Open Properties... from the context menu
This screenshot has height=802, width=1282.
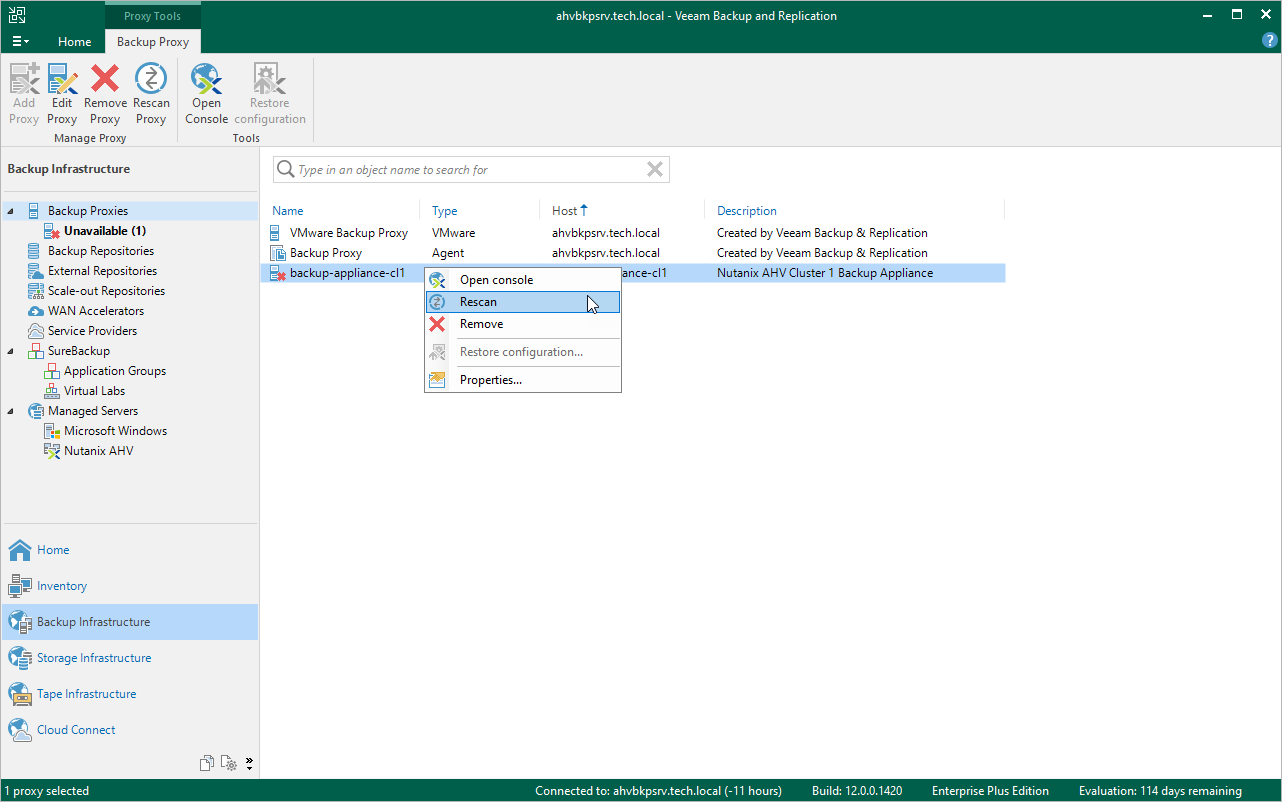[x=523, y=380]
